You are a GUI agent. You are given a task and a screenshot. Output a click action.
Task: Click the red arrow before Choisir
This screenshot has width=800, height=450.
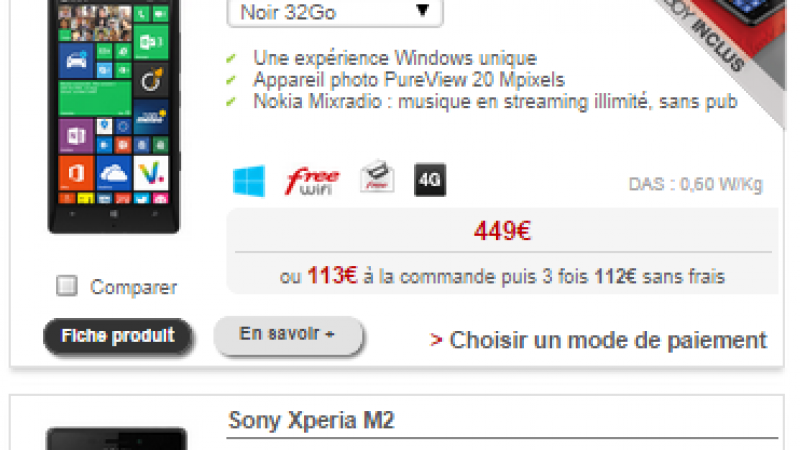tap(436, 340)
